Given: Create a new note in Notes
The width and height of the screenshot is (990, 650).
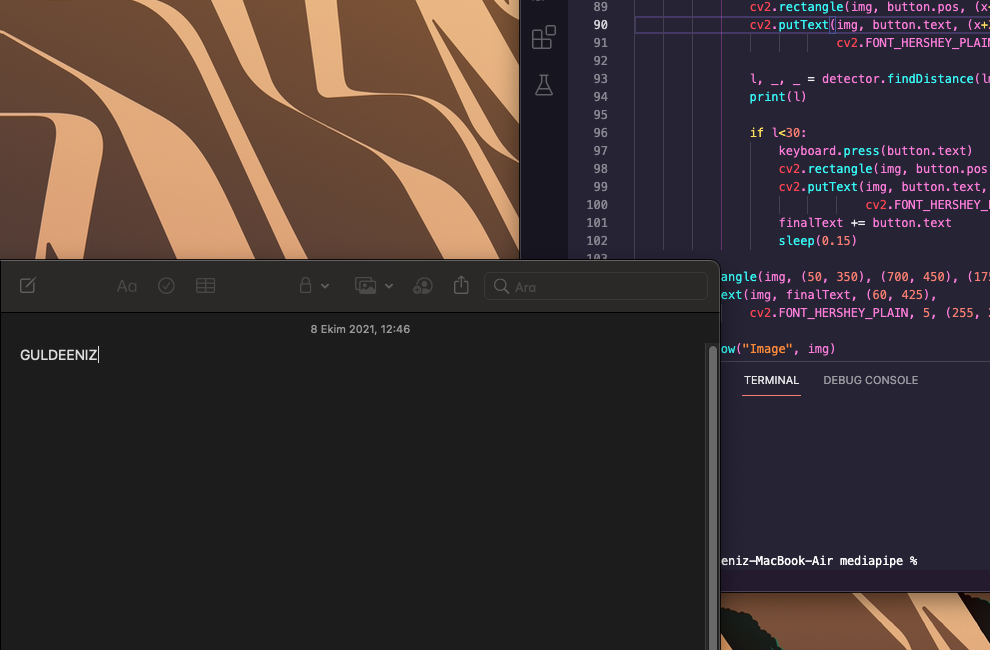Looking at the screenshot, I should [x=28, y=286].
